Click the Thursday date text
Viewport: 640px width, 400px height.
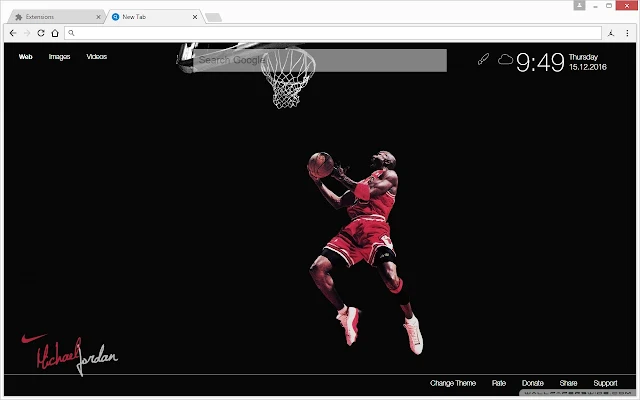(583, 57)
